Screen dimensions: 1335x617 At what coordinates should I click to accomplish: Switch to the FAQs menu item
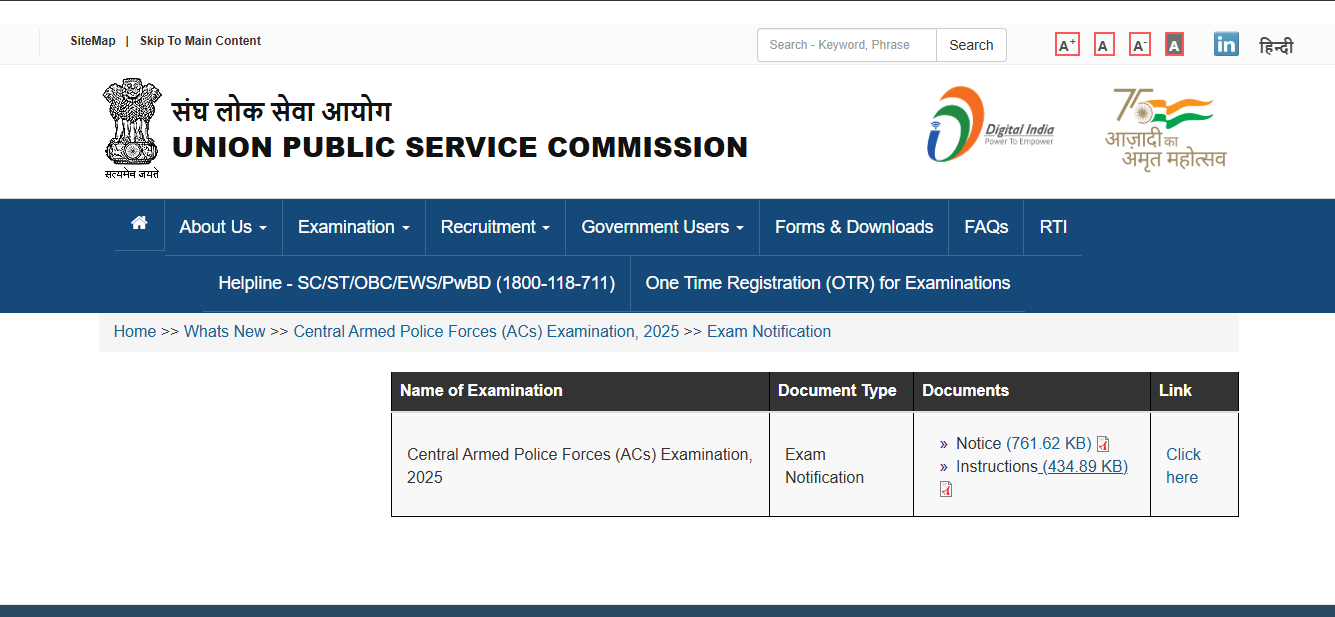point(985,226)
